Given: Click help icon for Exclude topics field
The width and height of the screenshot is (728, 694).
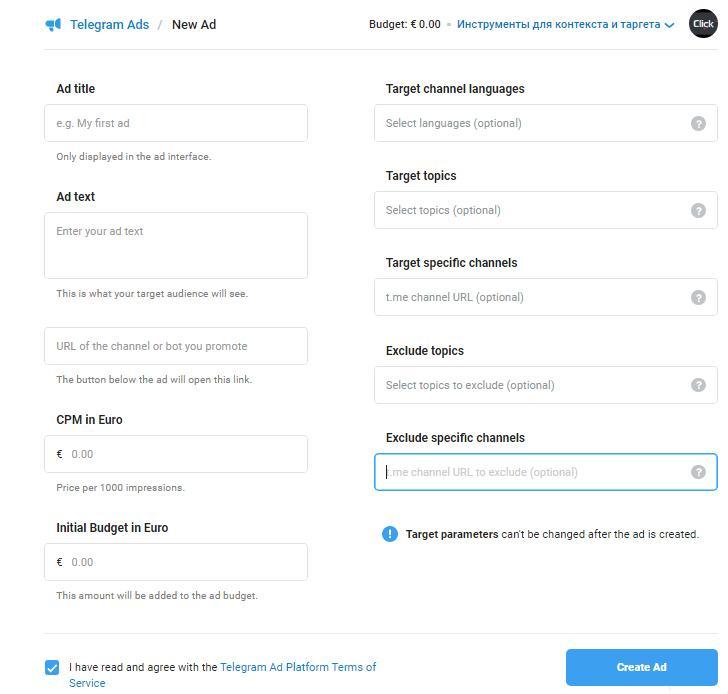Looking at the screenshot, I should coord(698,385).
